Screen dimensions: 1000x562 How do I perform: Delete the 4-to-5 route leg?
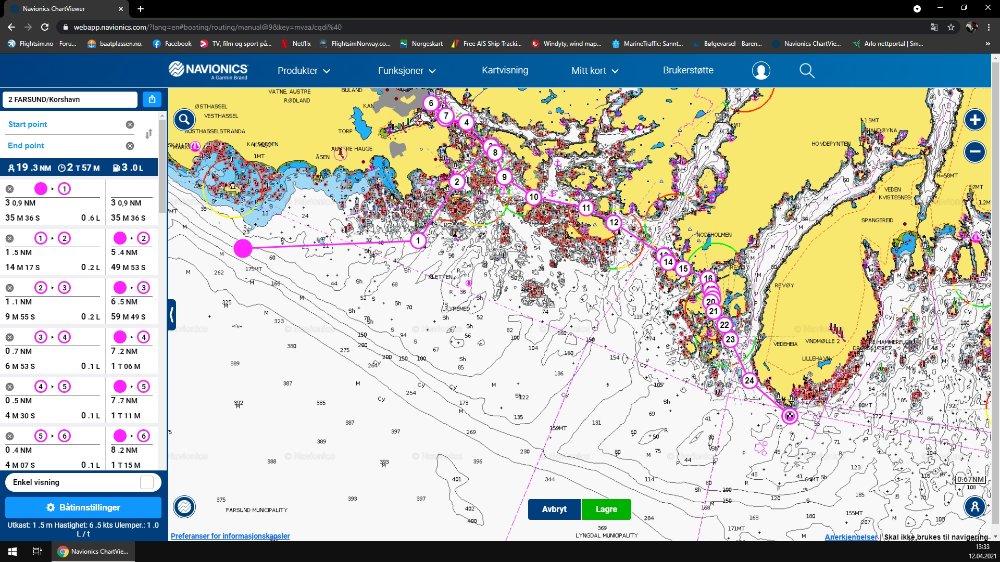tap(10, 387)
